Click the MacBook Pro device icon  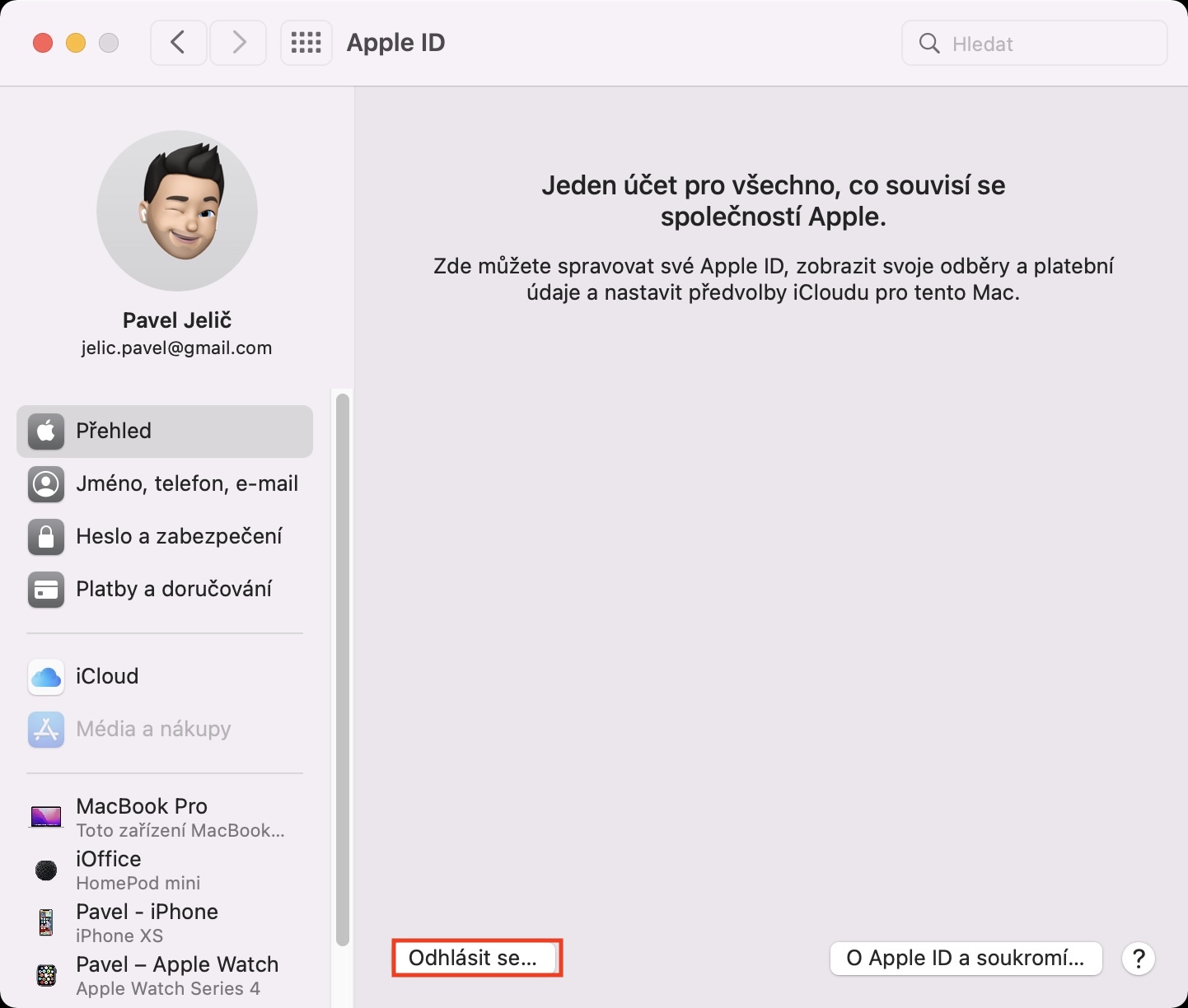coord(46,817)
